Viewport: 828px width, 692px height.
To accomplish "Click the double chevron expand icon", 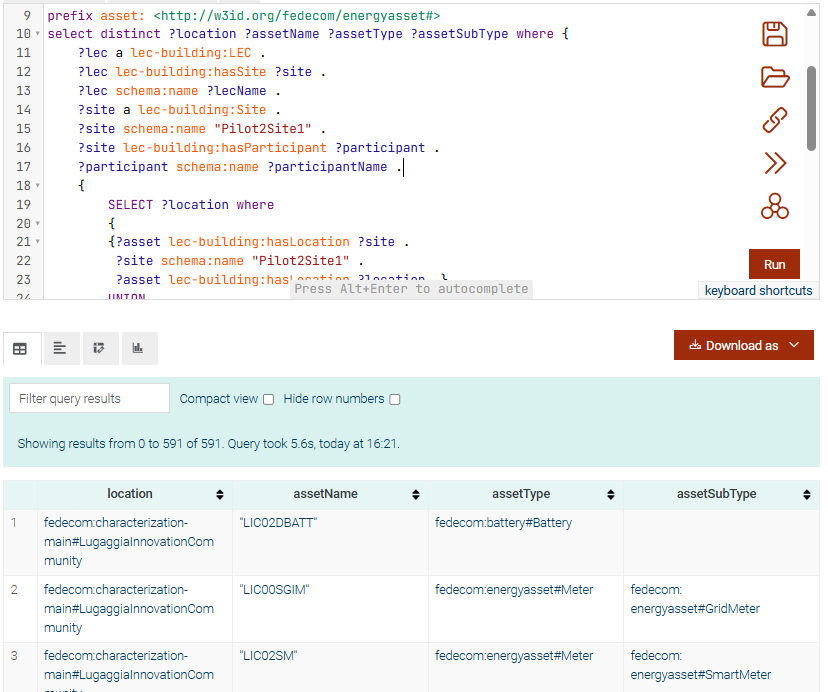I will [775, 163].
